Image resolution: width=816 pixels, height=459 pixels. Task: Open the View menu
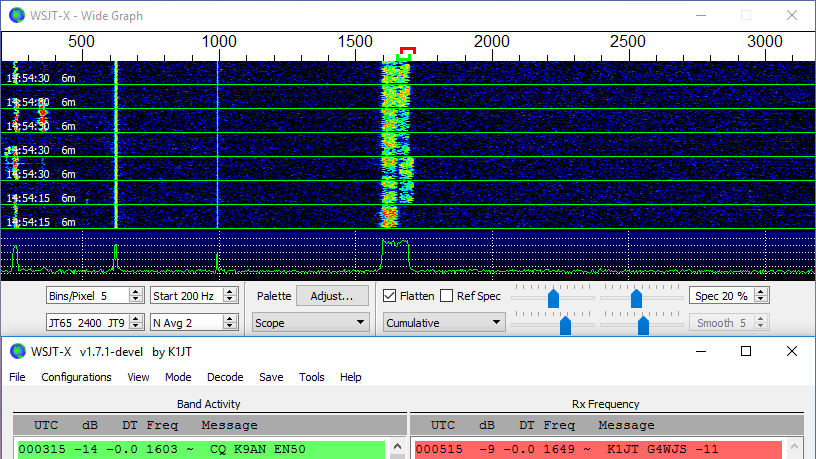[x=138, y=377]
